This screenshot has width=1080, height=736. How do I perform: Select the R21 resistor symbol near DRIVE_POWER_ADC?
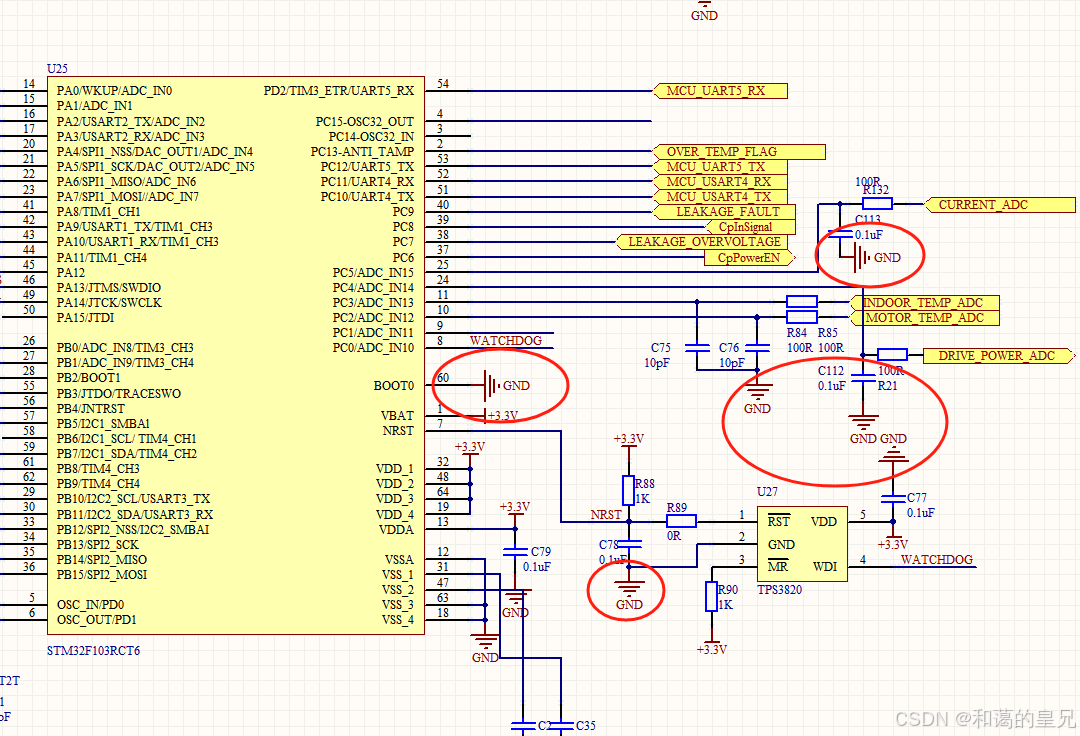(x=893, y=355)
